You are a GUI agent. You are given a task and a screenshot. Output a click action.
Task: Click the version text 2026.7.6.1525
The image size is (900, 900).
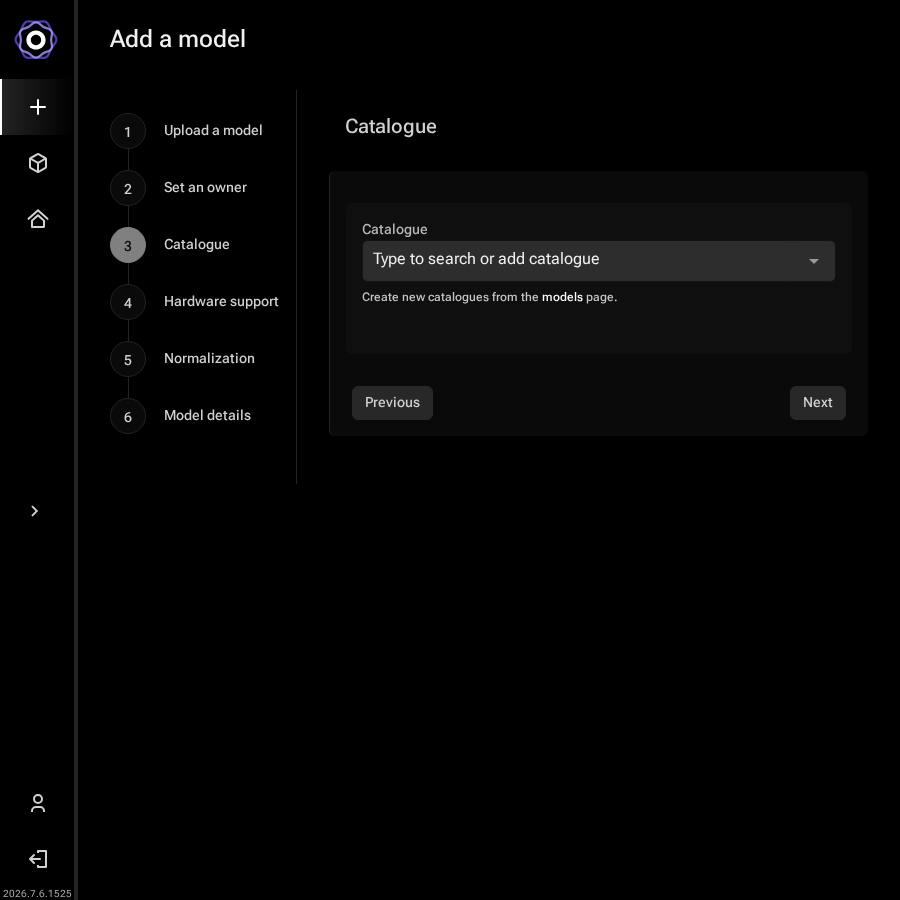pos(37,893)
